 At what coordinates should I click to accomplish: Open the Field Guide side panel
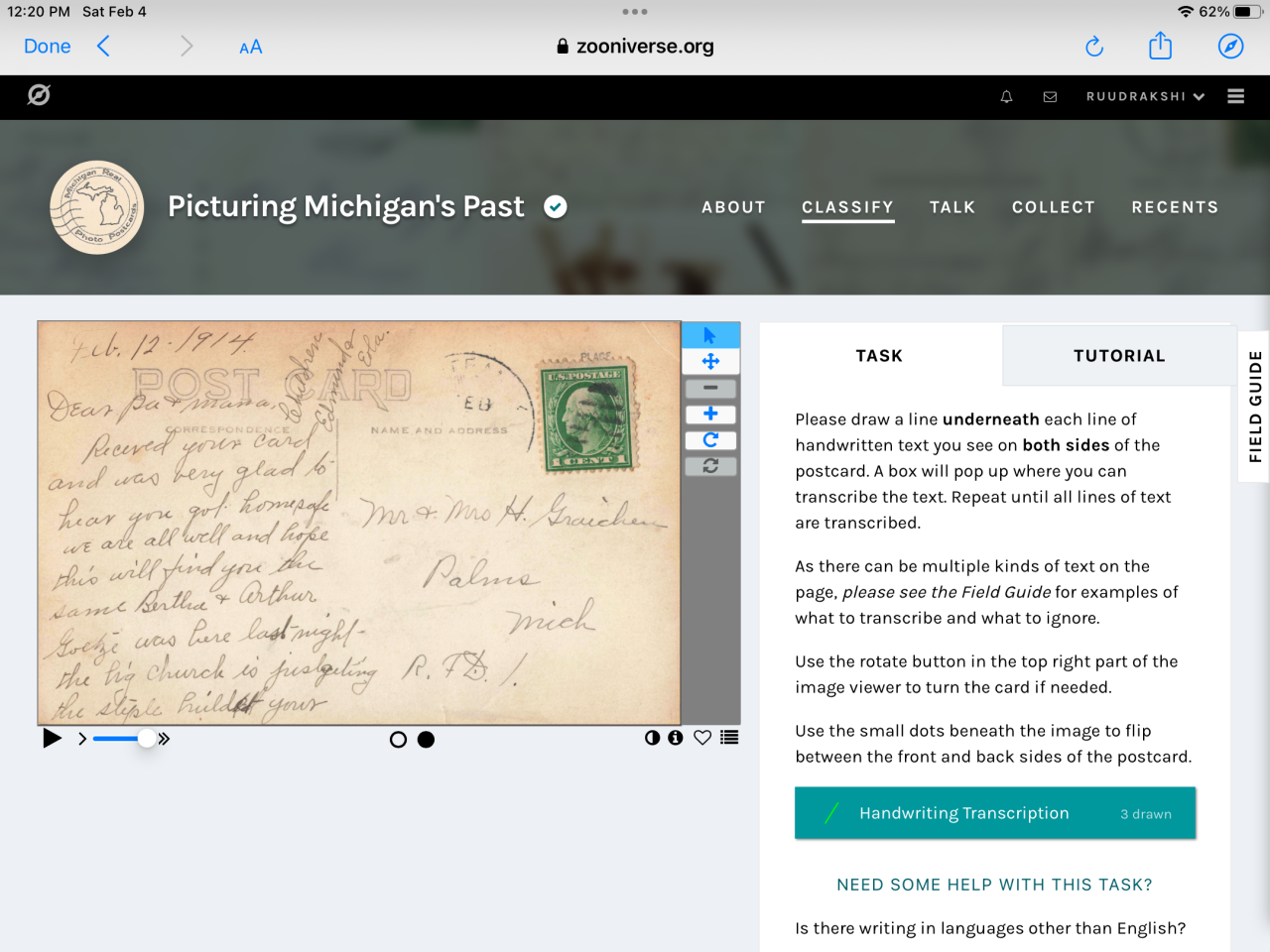pos(1255,407)
